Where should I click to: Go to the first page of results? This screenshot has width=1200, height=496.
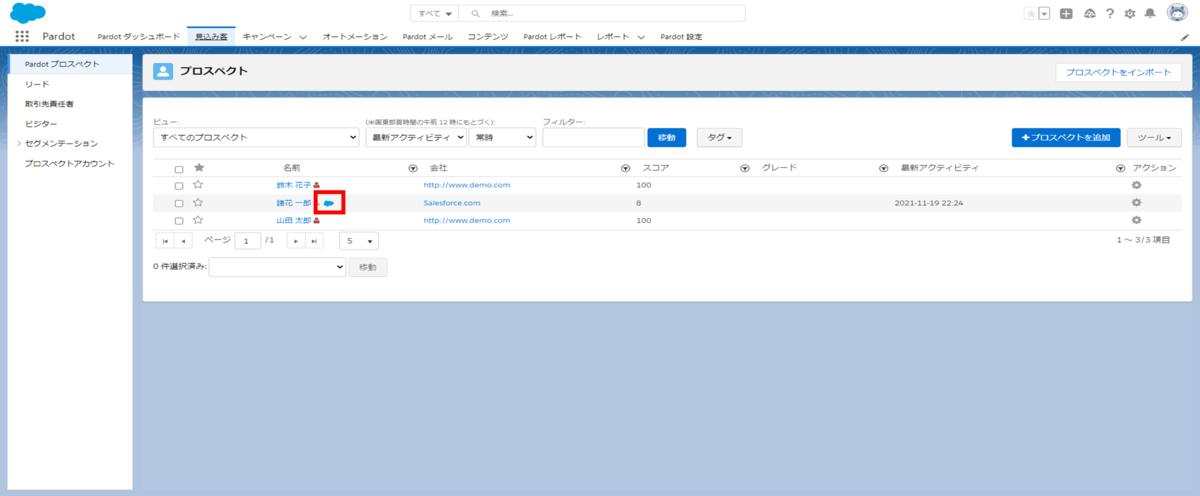click(x=165, y=241)
